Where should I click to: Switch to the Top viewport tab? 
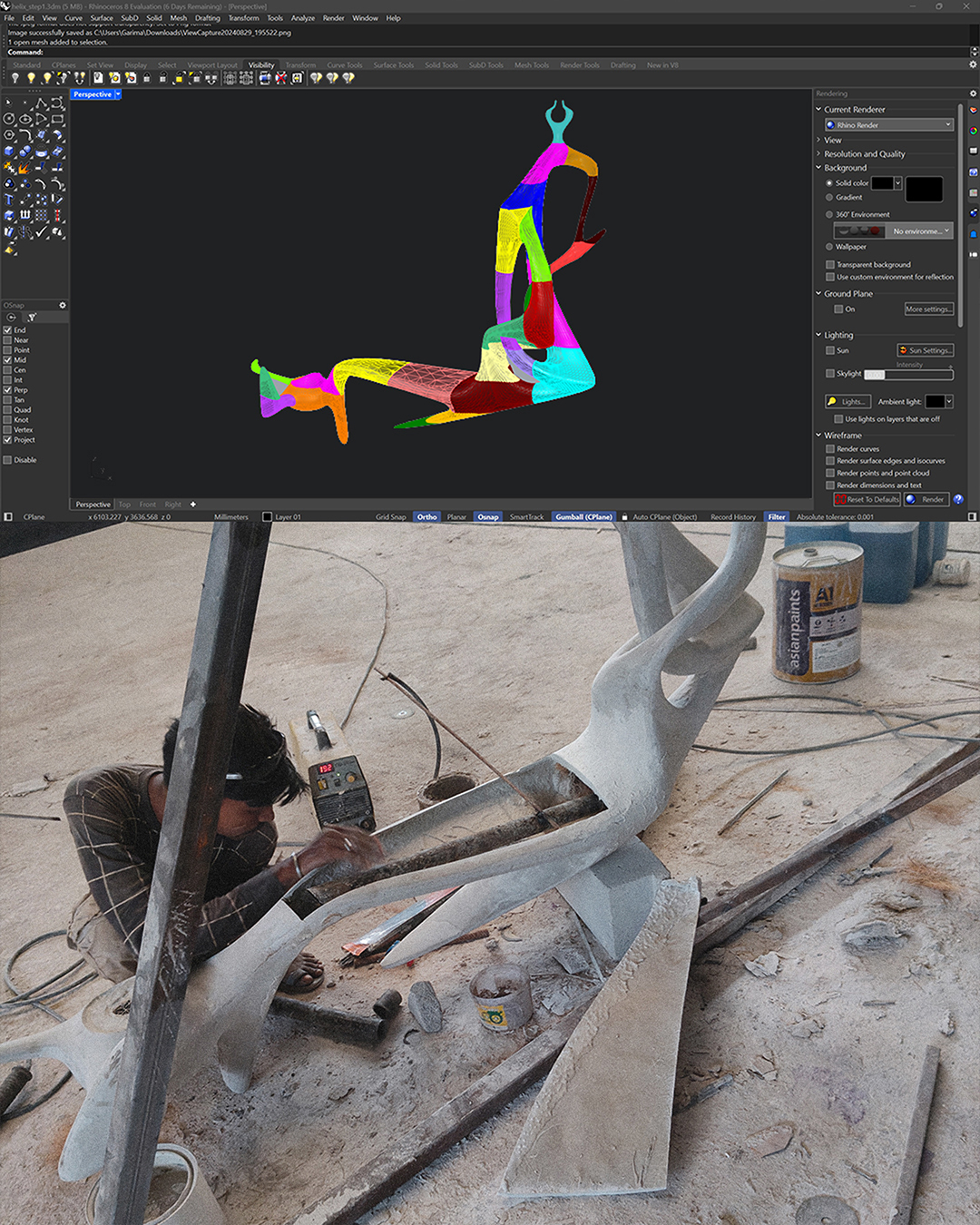coord(124,505)
